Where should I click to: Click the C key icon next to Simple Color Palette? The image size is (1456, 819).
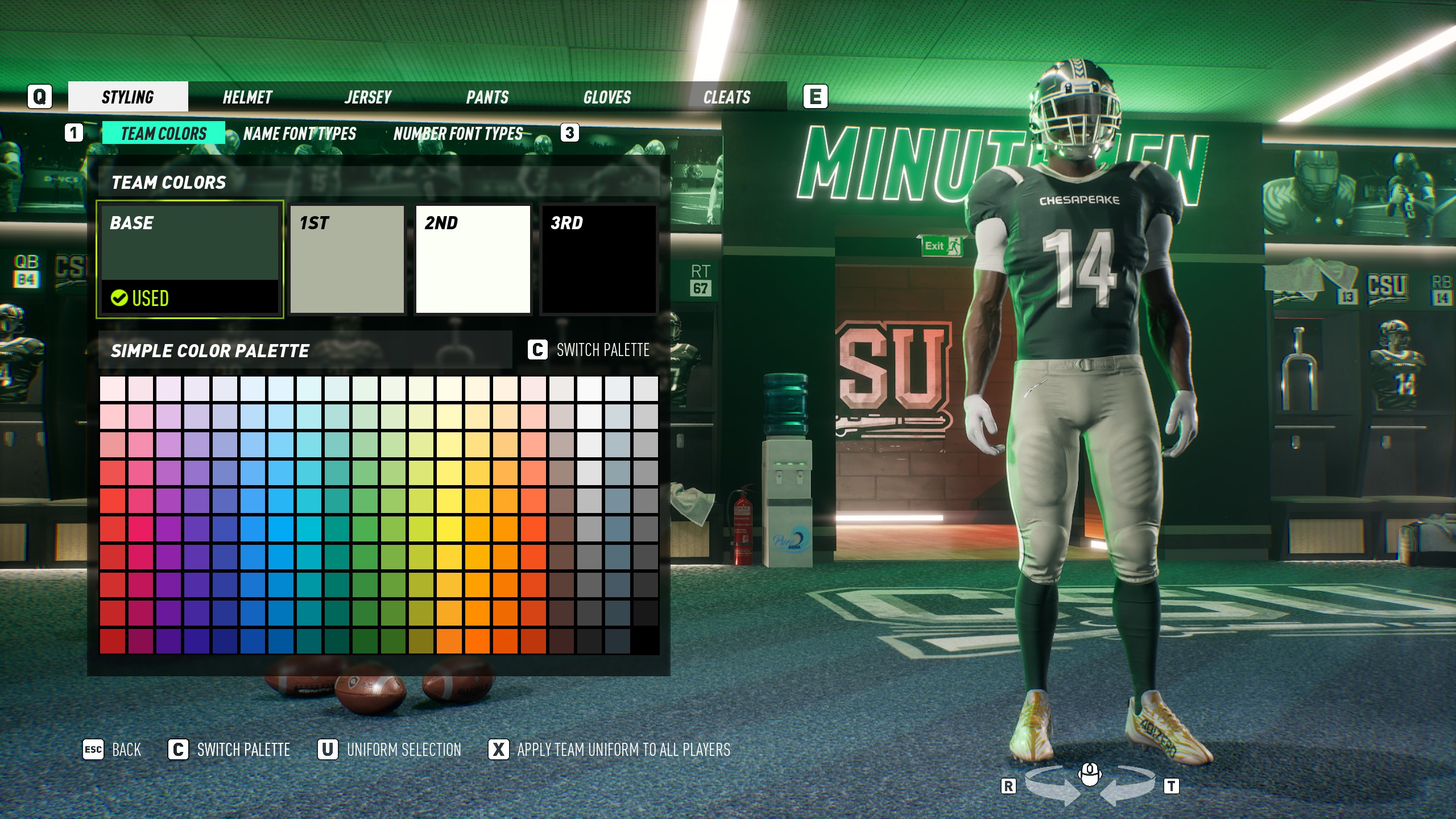pos(537,350)
